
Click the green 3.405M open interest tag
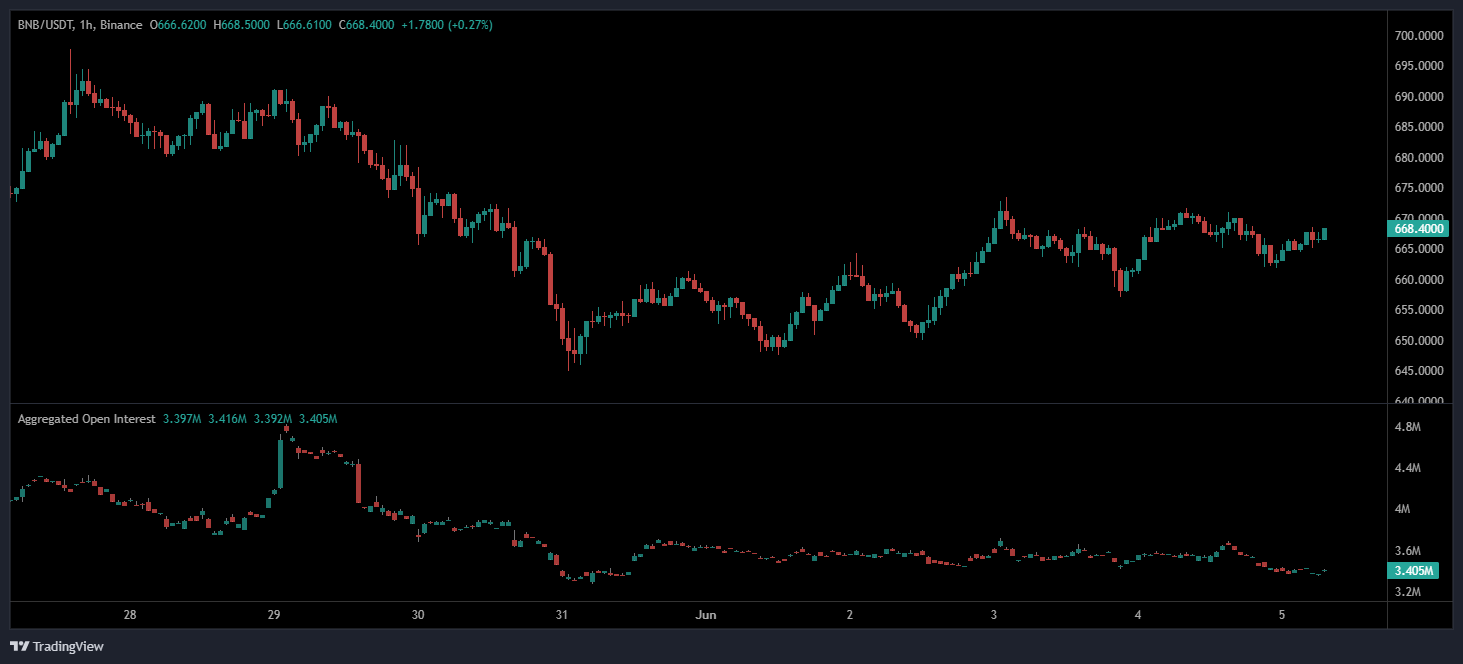pos(1414,571)
